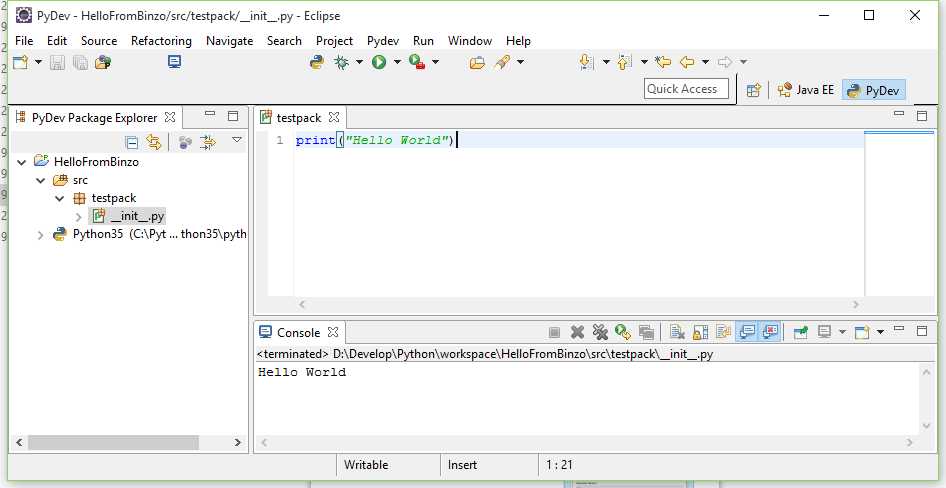Click the green Run button
Image resolution: width=946 pixels, height=488 pixels.
379,62
